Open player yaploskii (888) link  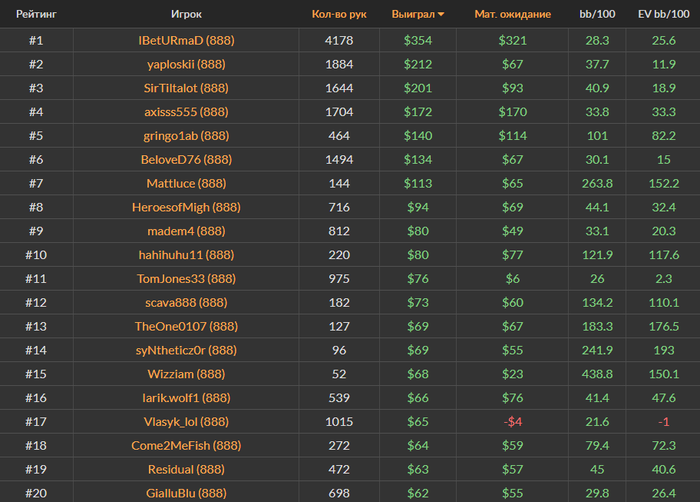tap(186, 64)
